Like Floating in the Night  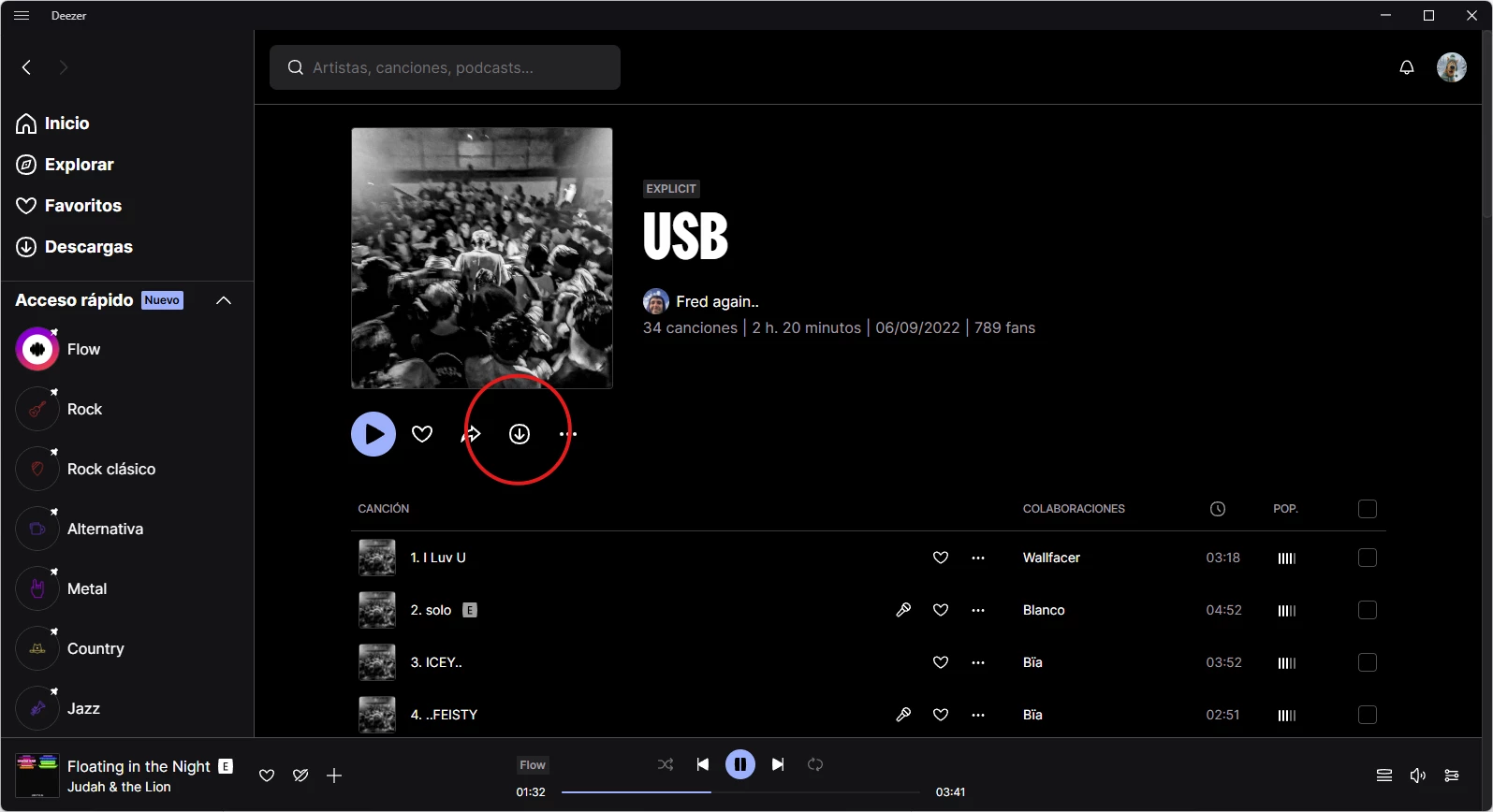(x=267, y=776)
